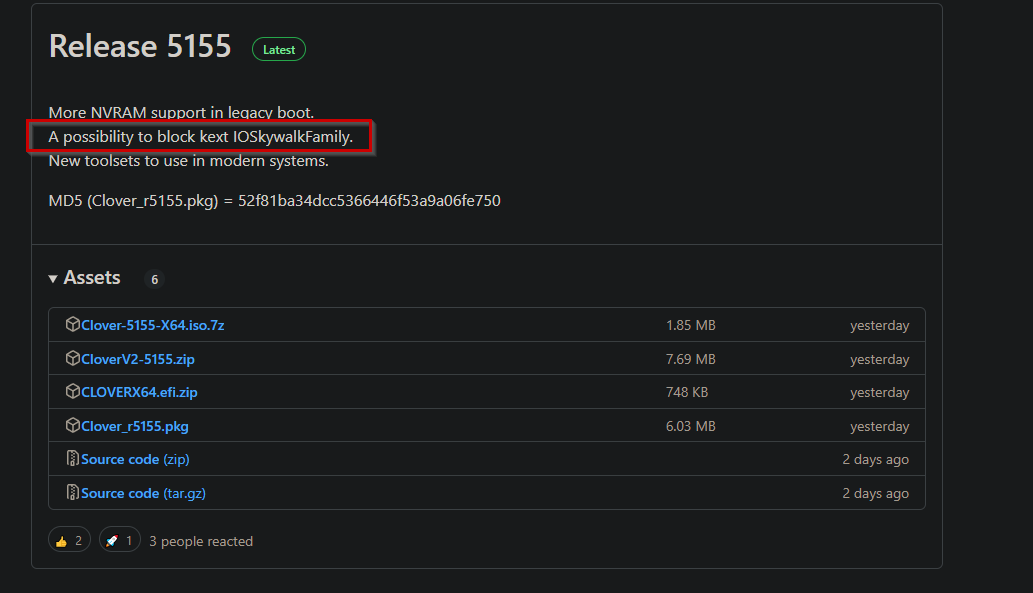Click the MD5 checksum line
The height and width of the screenshot is (593, 1033).
point(274,201)
